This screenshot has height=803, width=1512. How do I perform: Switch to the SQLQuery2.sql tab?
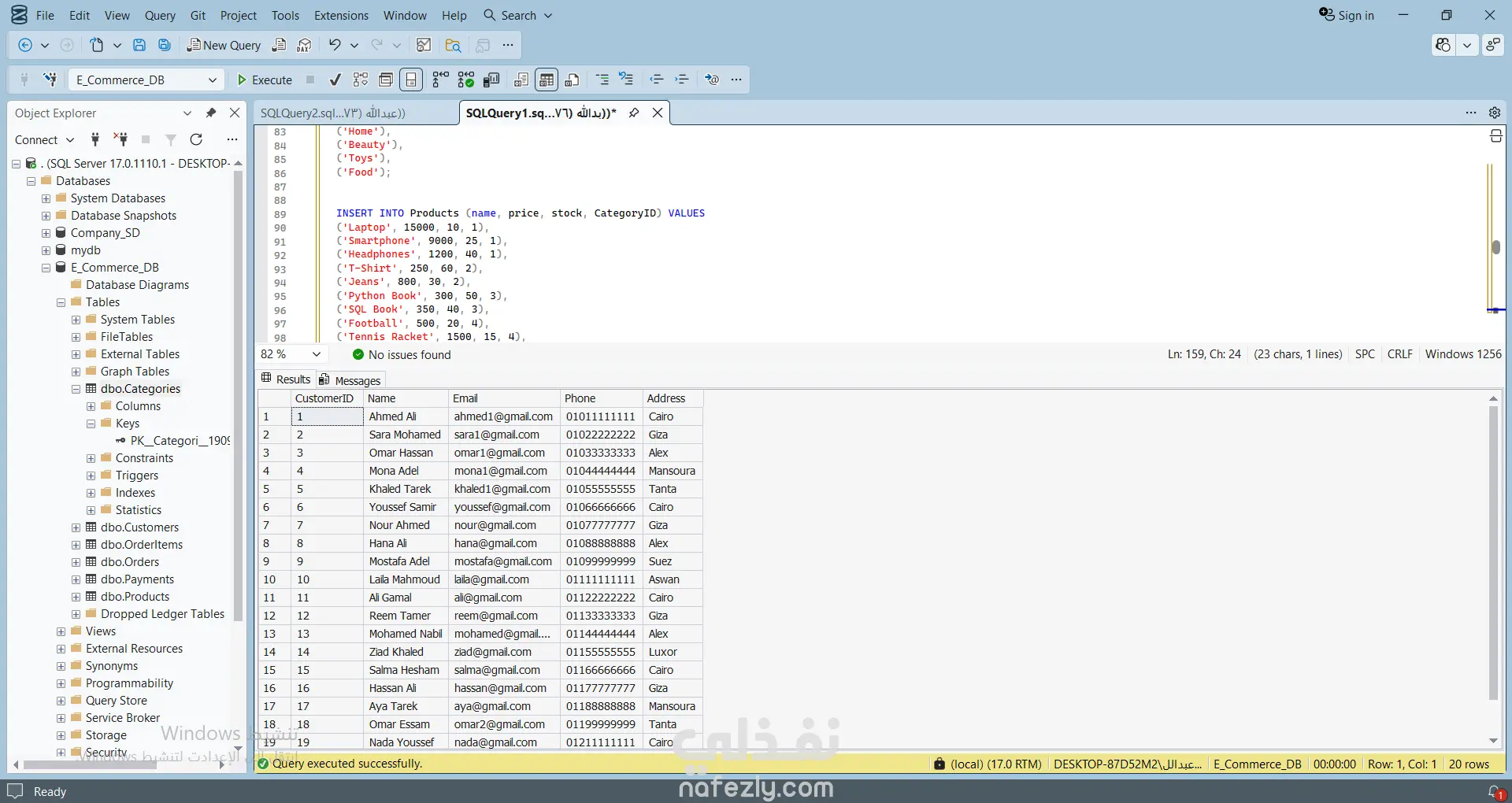pyautogui.click(x=332, y=113)
